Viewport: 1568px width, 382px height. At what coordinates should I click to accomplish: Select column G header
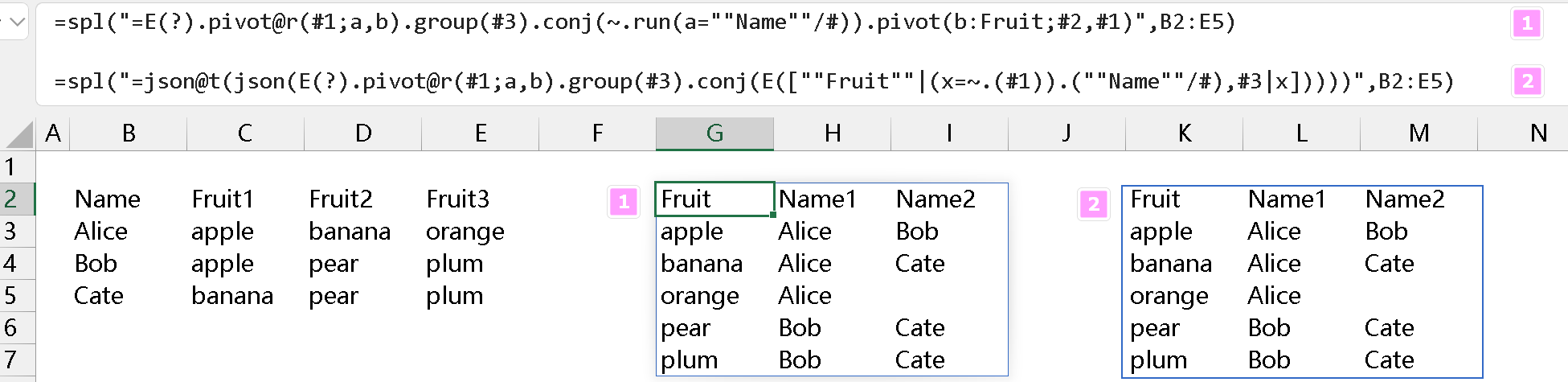click(714, 133)
